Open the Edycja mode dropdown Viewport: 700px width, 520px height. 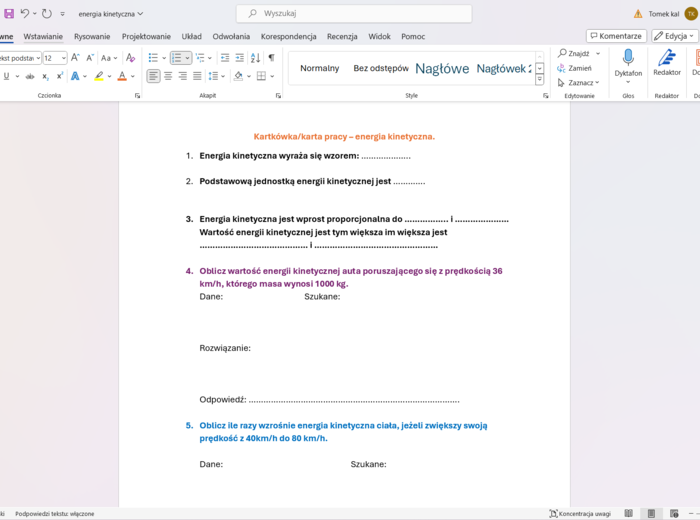675,36
